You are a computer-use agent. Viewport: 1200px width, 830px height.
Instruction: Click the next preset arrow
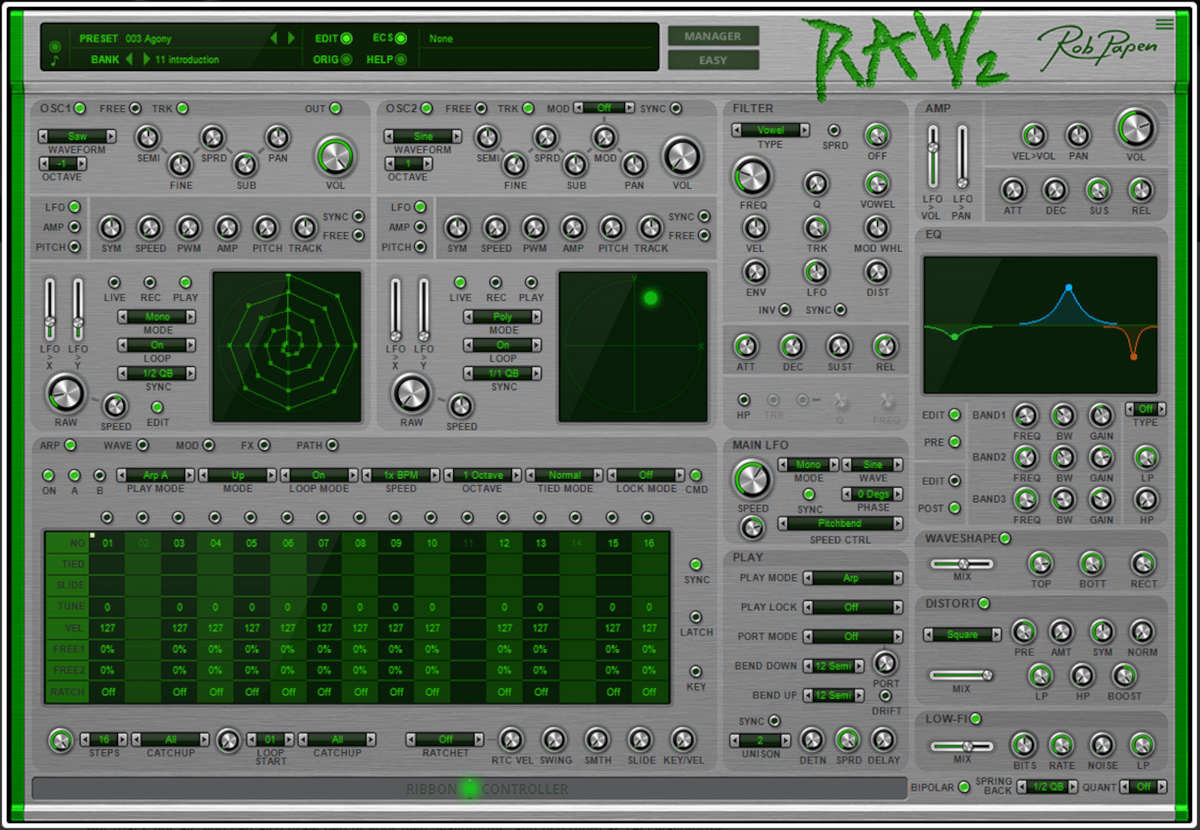291,38
